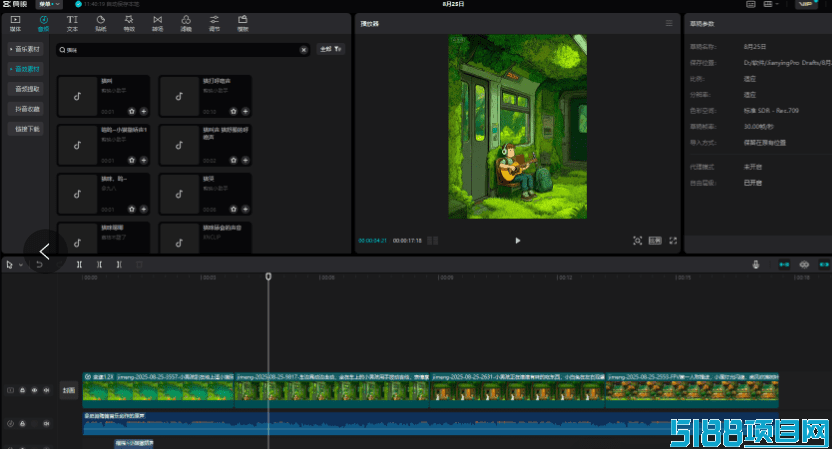Select 音频提取 audio extraction
This screenshot has width=832, height=449.
25,89
